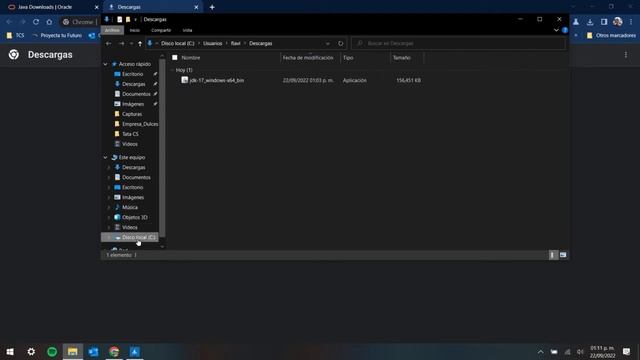Open address bar history dropdown
Image resolution: width=640 pixels, height=360 pixels.
pyautogui.click(x=328, y=43)
